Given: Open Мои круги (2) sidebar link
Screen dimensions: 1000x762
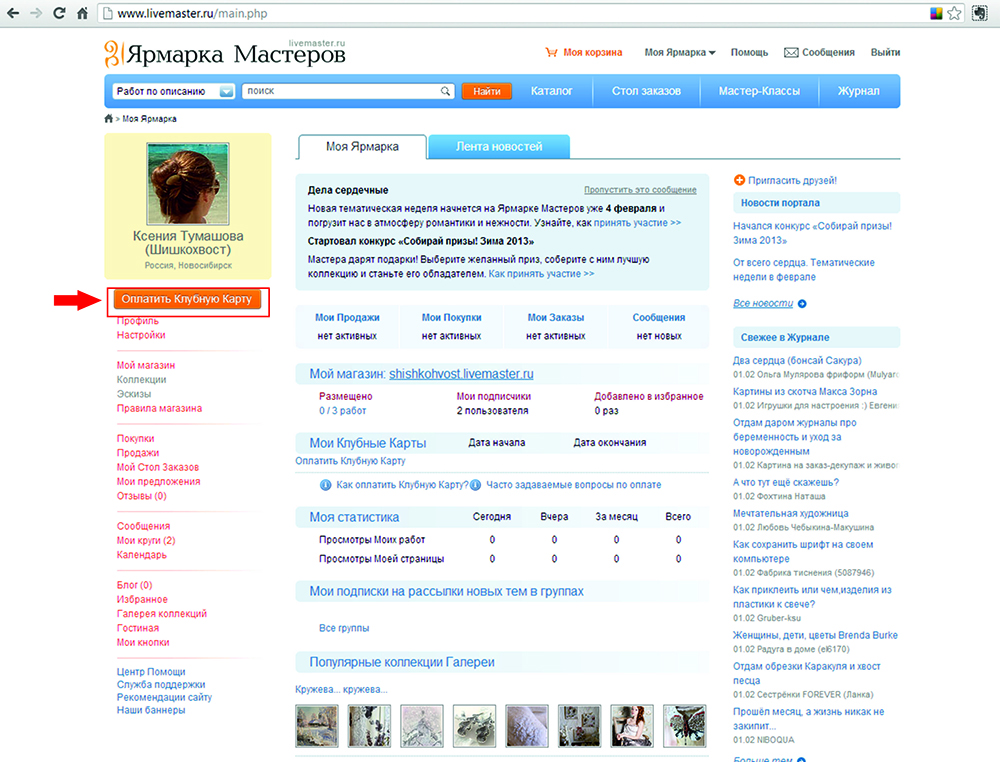Looking at the screenshot, I should 146,541.
